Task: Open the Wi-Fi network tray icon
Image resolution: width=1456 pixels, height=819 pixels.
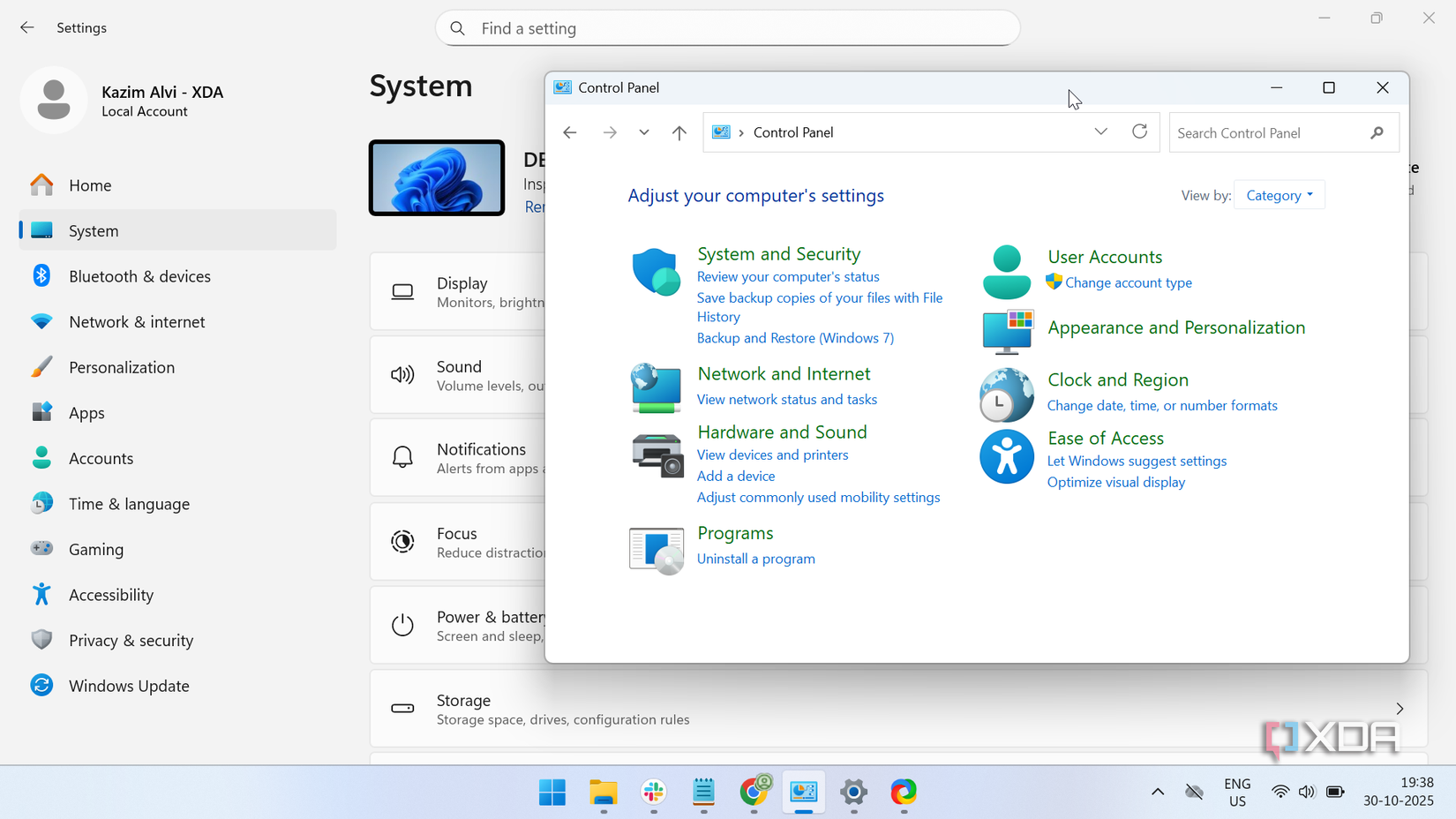Action: tap(1280, 793)
